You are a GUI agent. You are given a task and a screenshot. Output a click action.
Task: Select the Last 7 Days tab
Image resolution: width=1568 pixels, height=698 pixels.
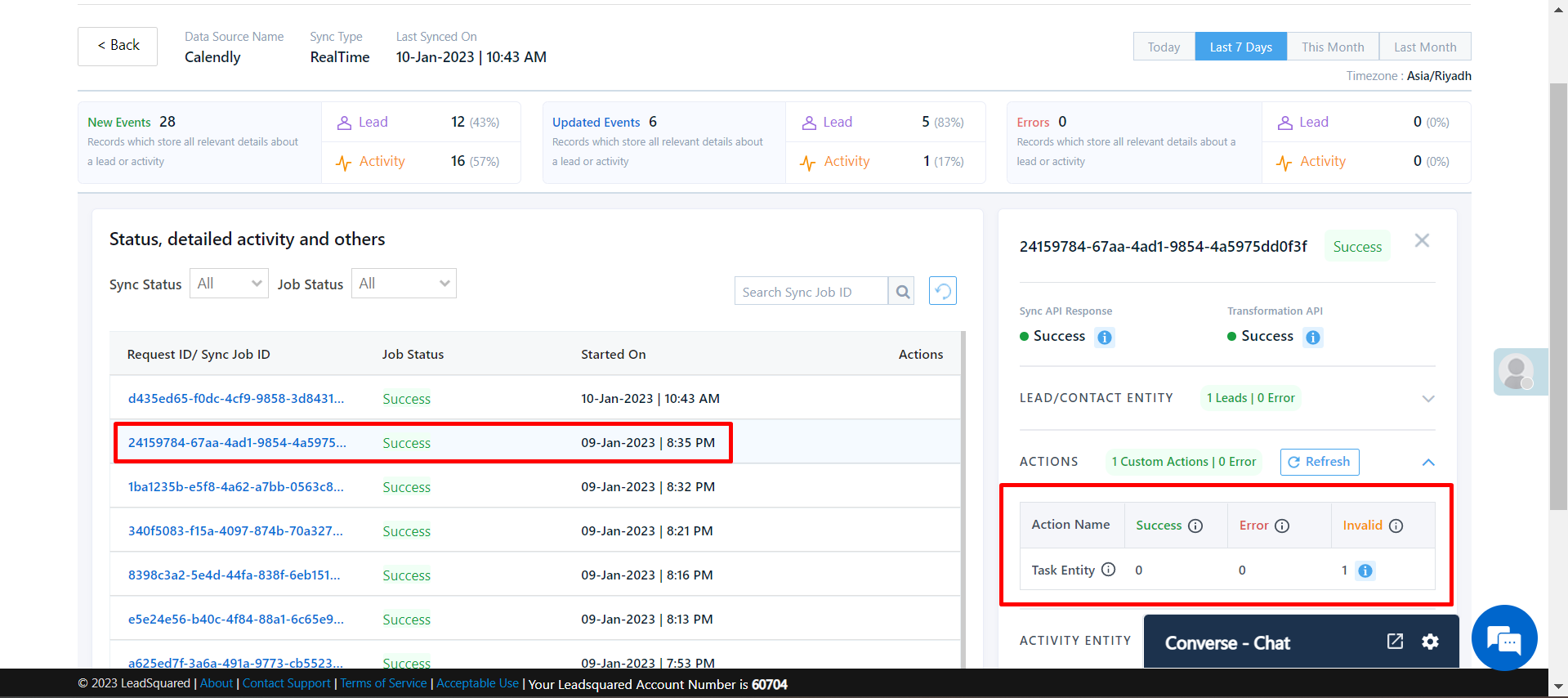1240,47
